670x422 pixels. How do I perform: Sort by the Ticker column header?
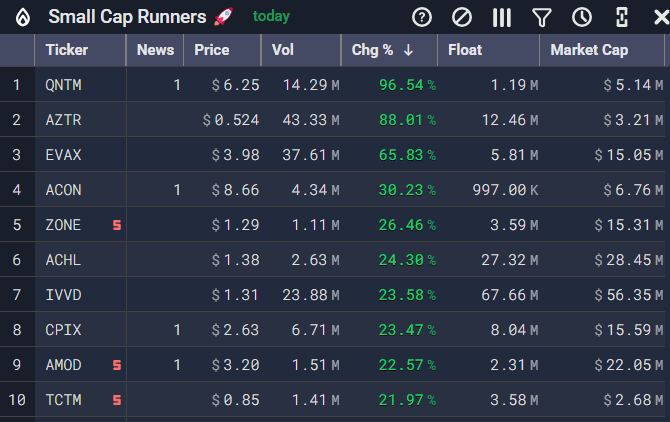(x=67, y=50)
